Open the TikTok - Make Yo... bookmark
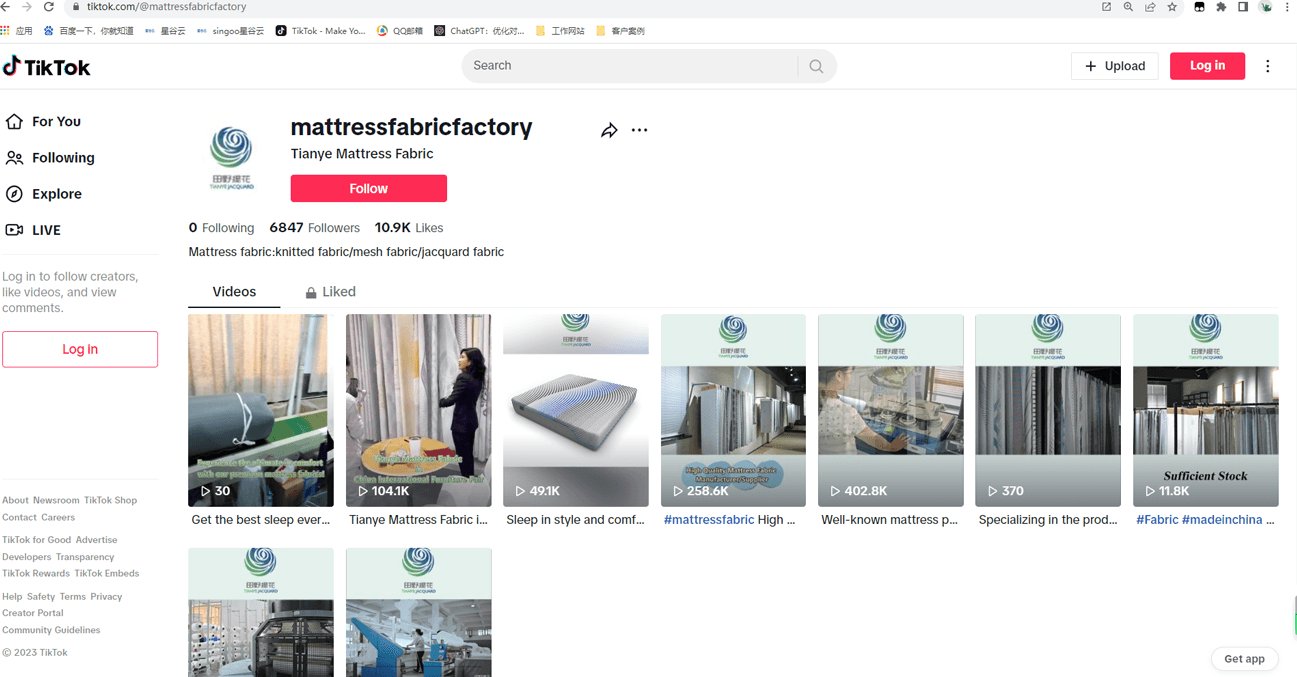The width and height of the screenshot is (1297, 677). coord(321,31)
